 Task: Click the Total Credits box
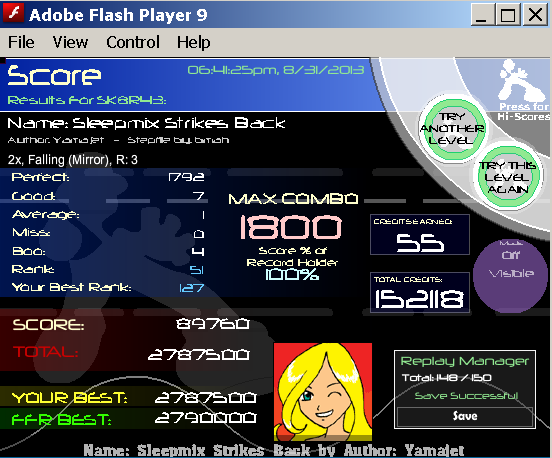point(420,292)
